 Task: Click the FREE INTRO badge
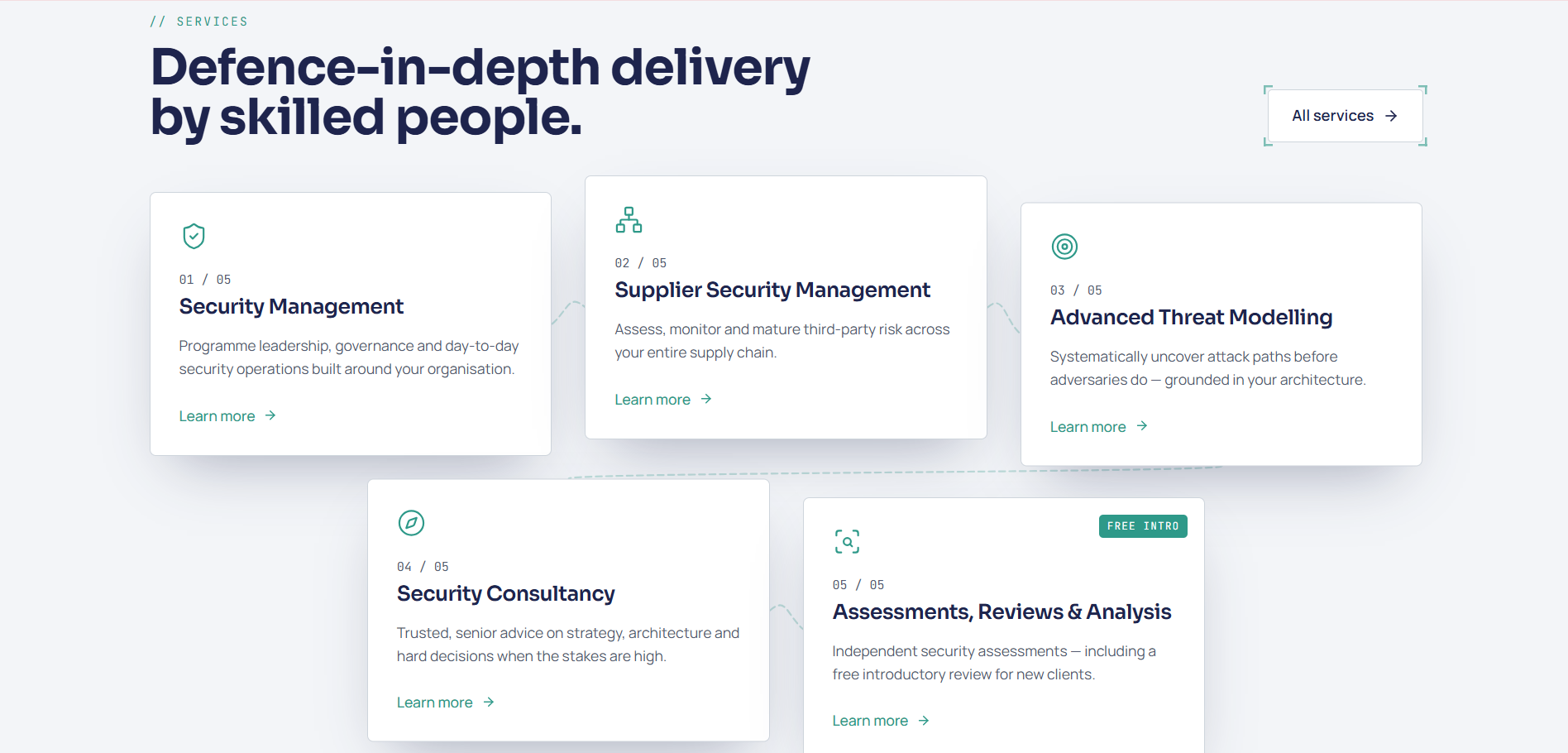click(1143, 526)
